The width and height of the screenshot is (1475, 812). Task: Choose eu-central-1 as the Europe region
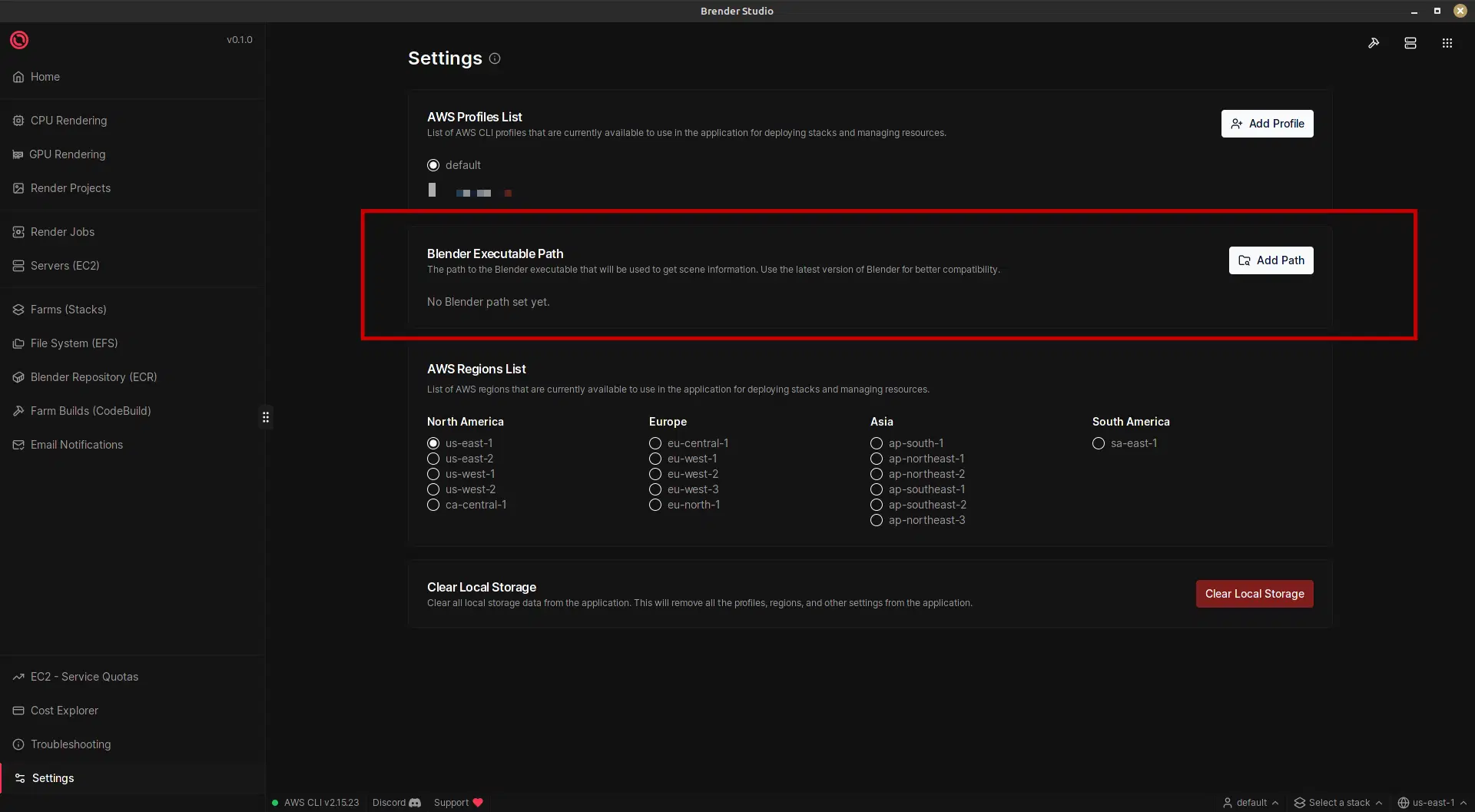(x=655, y=443)
